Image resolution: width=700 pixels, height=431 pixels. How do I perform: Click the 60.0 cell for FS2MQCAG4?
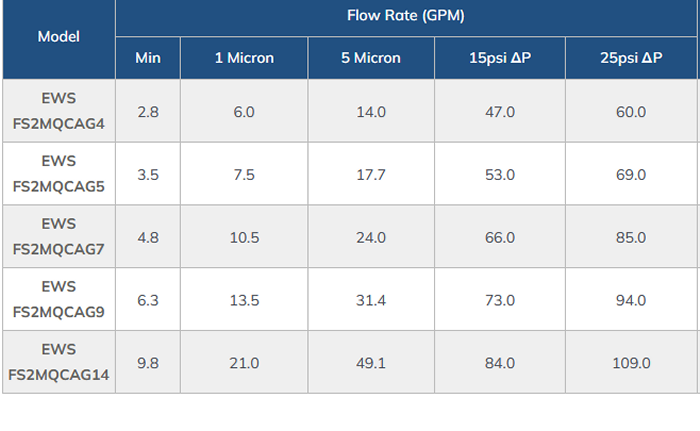point(631,112)
